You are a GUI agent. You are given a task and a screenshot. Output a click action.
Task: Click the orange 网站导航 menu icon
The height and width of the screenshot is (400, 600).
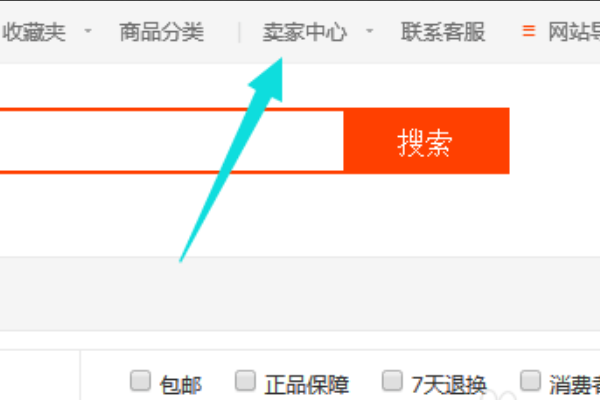[528, 31]
